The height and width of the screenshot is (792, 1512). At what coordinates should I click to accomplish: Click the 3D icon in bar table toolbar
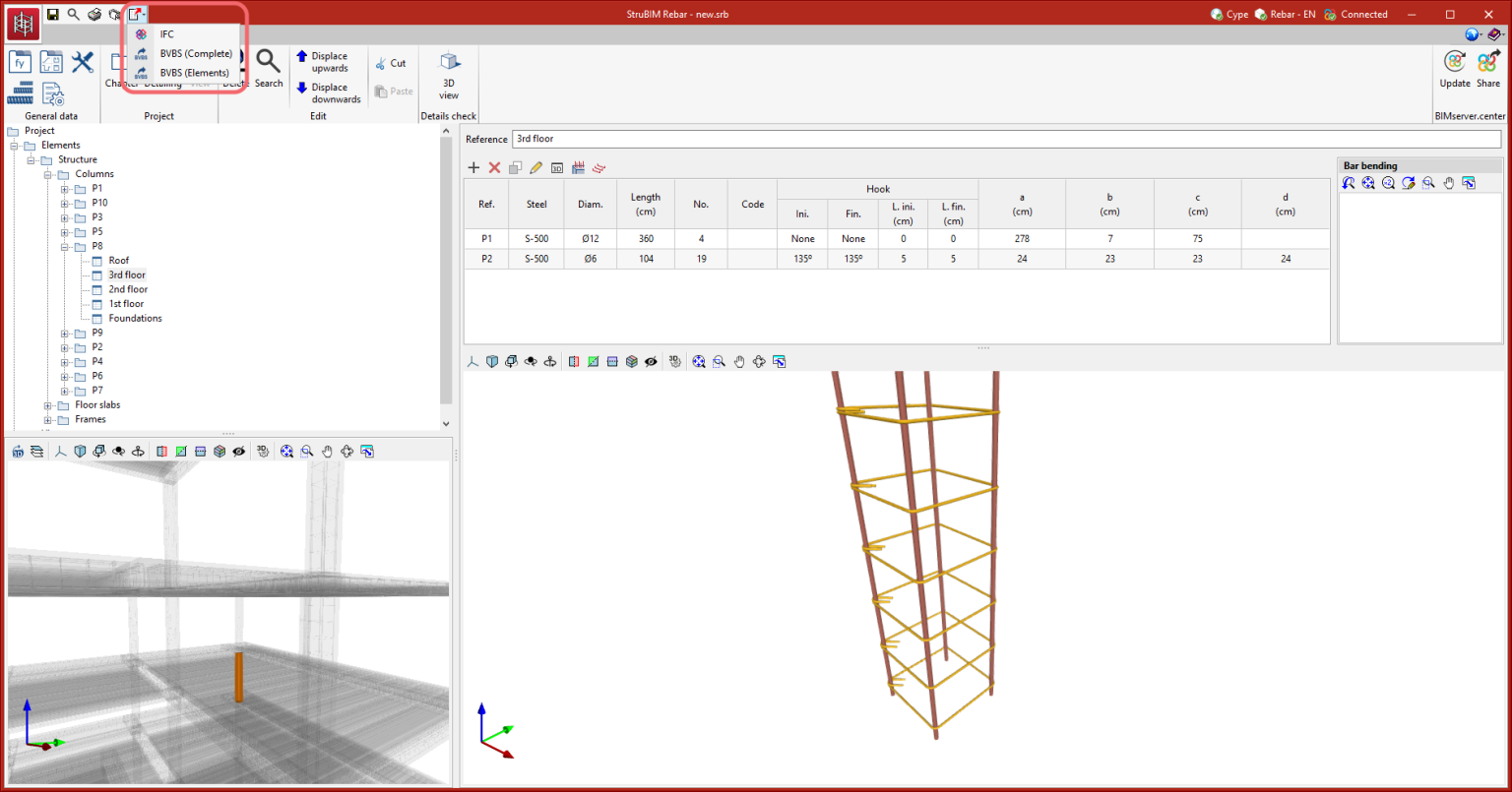coord(557,168)
